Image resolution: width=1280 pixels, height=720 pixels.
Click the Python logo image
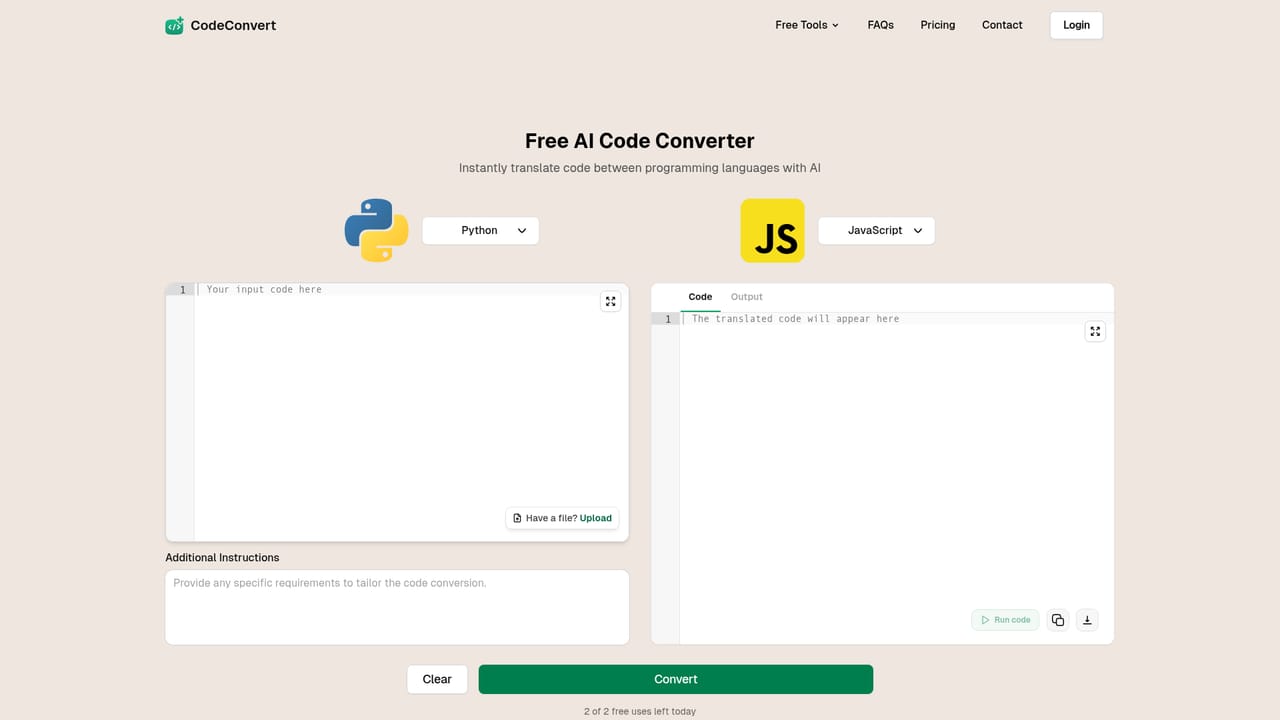[x=377, y=230]
